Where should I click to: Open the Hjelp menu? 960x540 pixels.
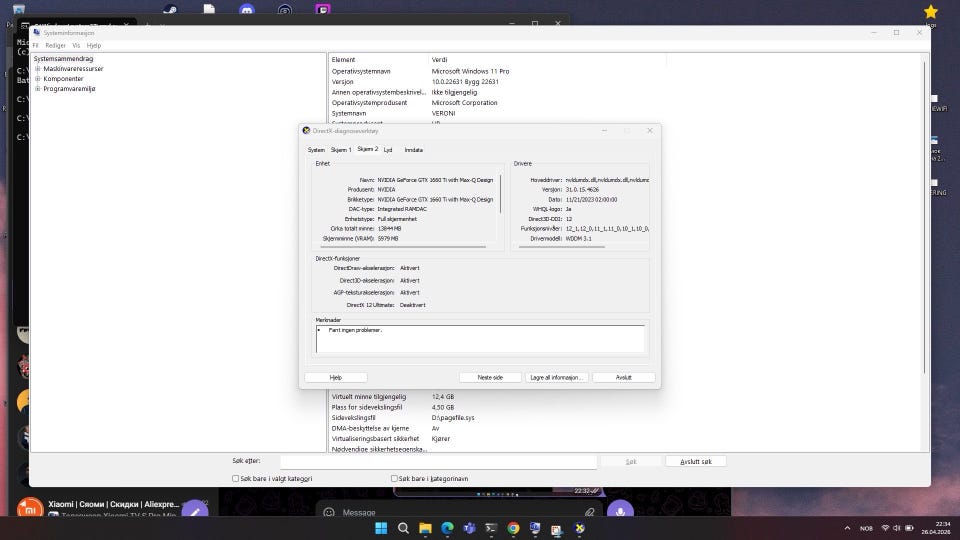click(94, 45)
